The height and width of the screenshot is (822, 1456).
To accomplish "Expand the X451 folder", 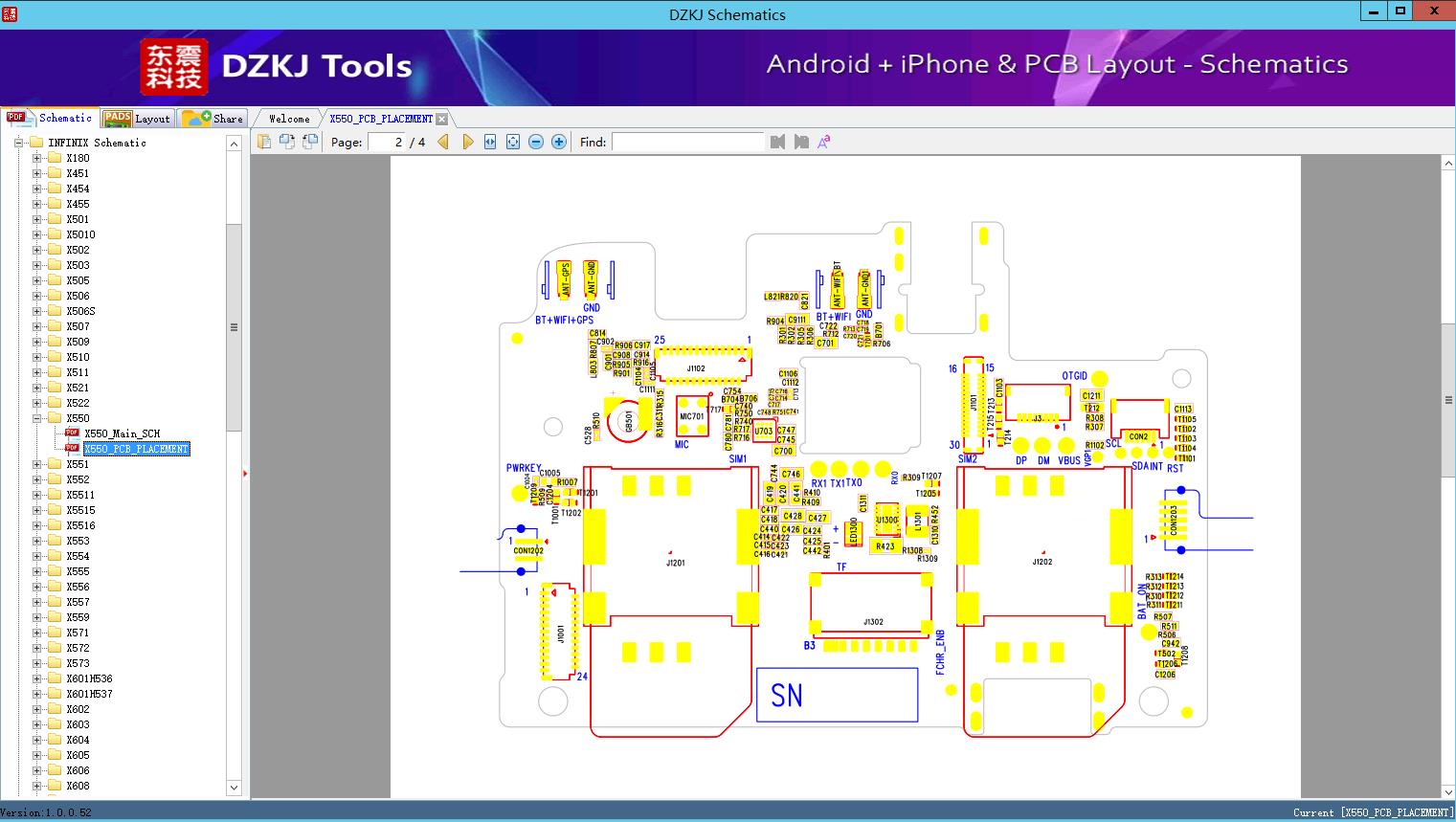I will point(37,173).
